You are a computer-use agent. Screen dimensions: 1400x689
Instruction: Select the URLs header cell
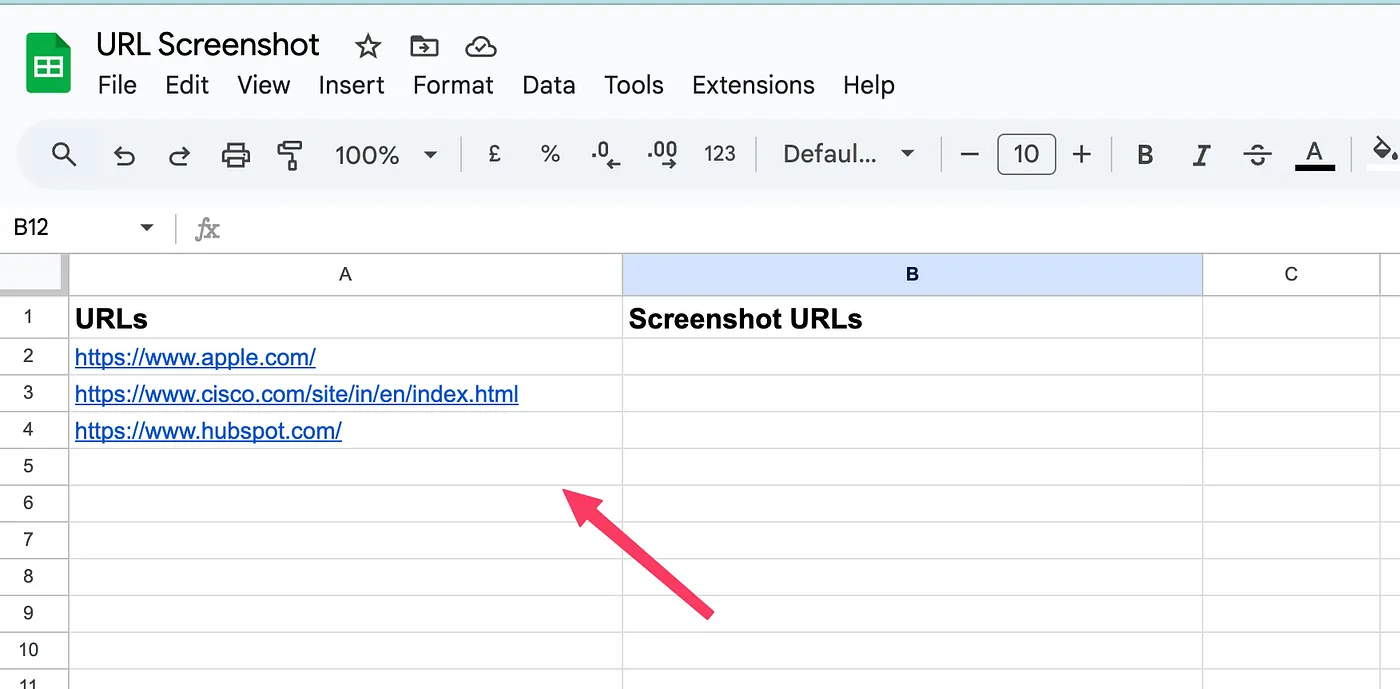(346, 318)
